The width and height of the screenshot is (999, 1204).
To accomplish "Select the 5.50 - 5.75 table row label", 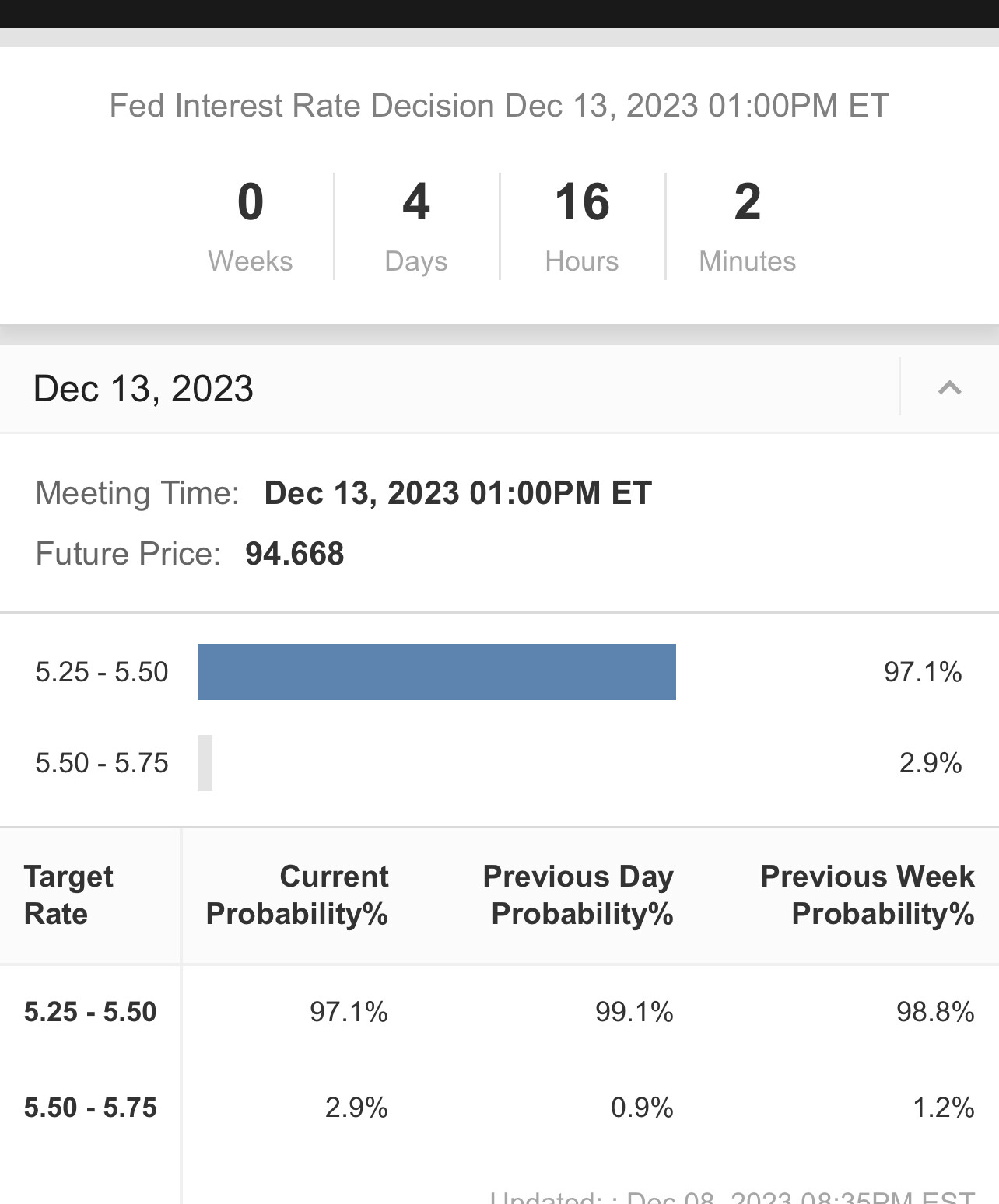I will (90, 1108).
